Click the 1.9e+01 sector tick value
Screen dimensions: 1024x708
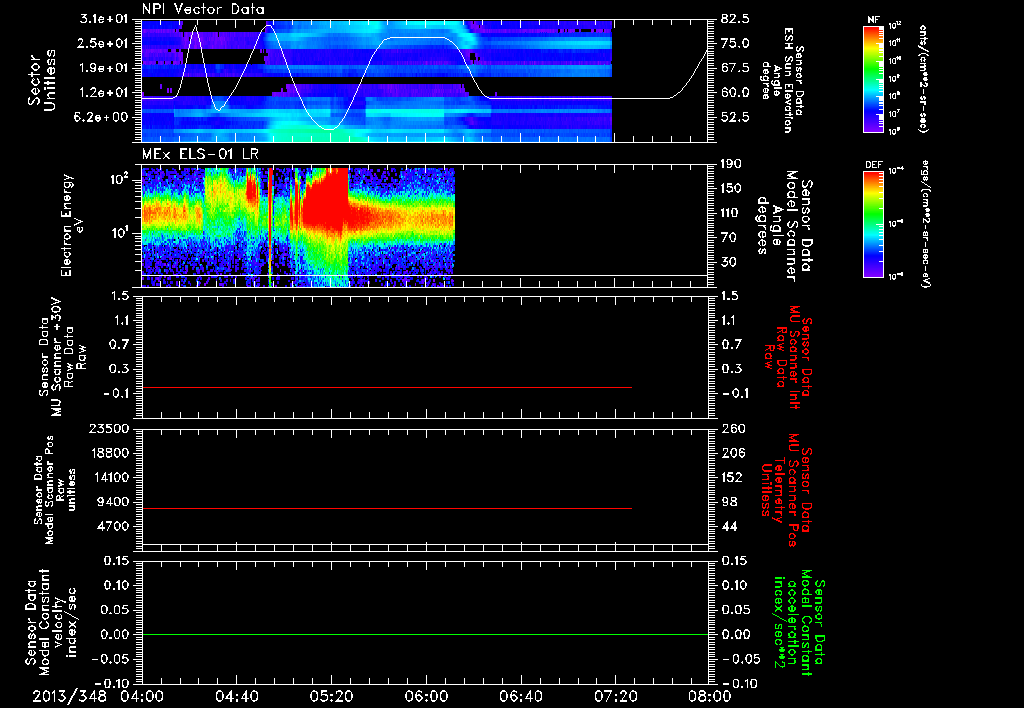point(104,68)
